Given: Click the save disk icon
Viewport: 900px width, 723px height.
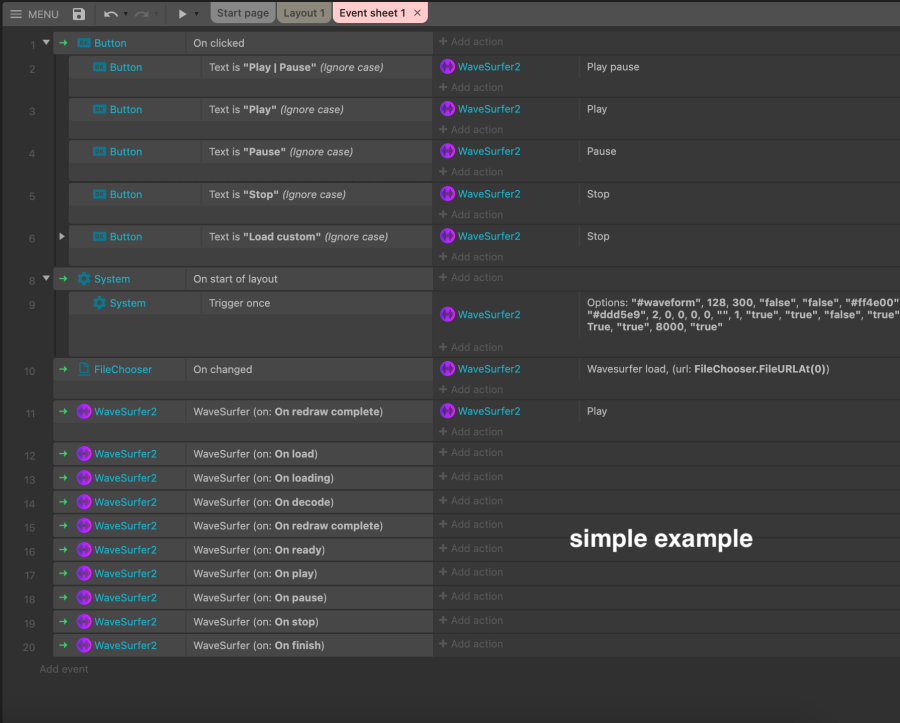Looking at the screenshot, I should click(x=79, y=14).
